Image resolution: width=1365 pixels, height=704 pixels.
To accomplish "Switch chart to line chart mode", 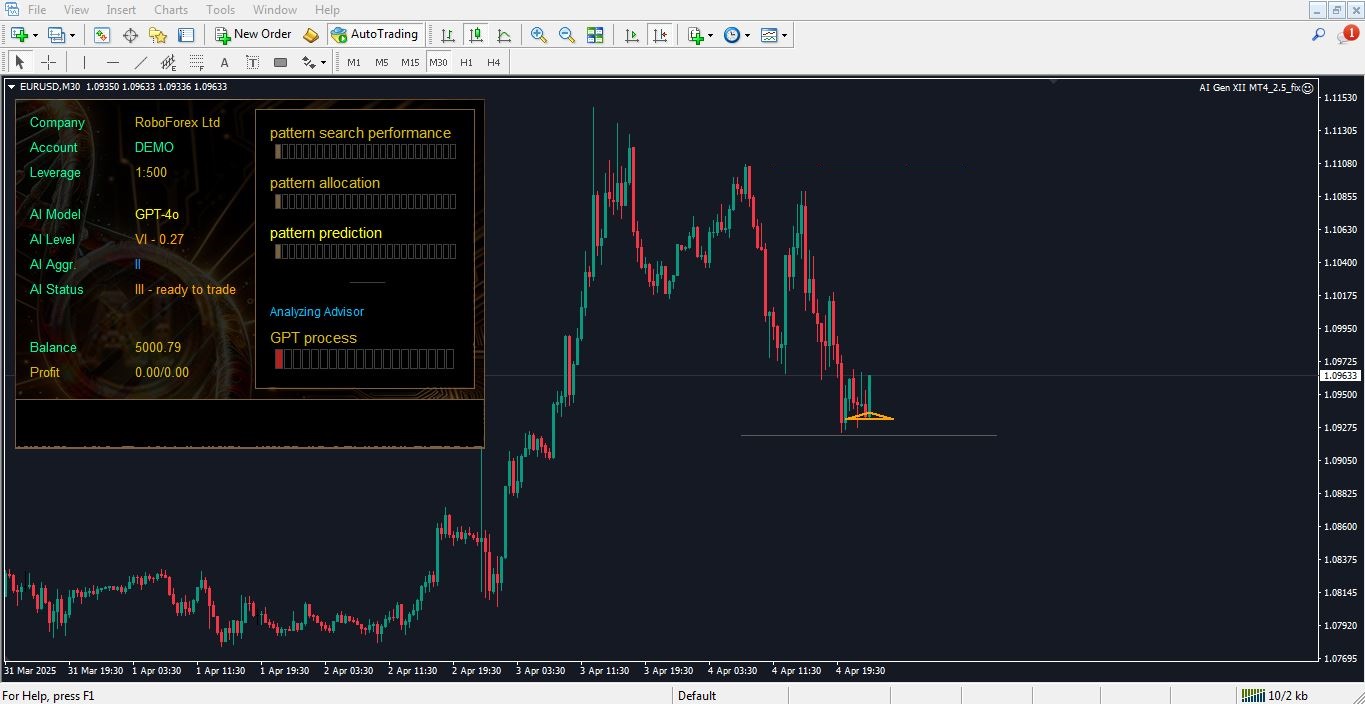I will click(x=504, y=35).
